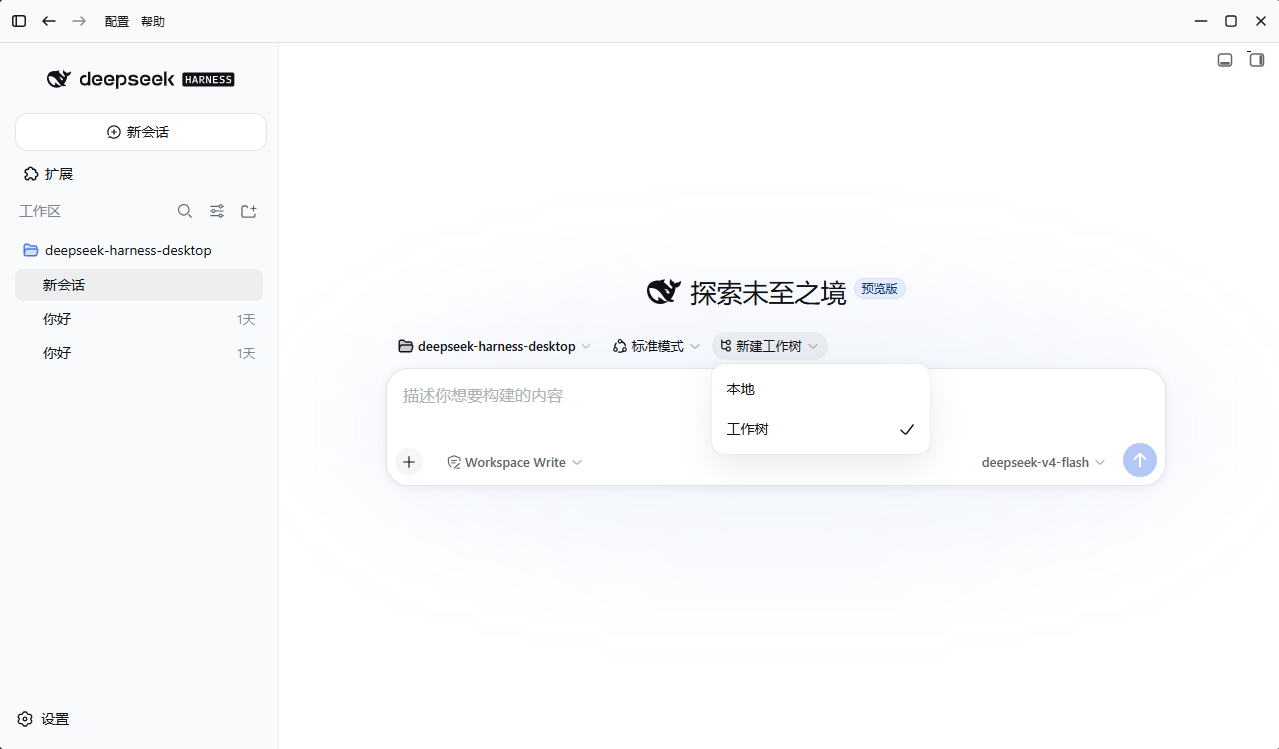Toggle the bottom panel layout icon
The image size is (1279, 749).
pos(1225,60)
